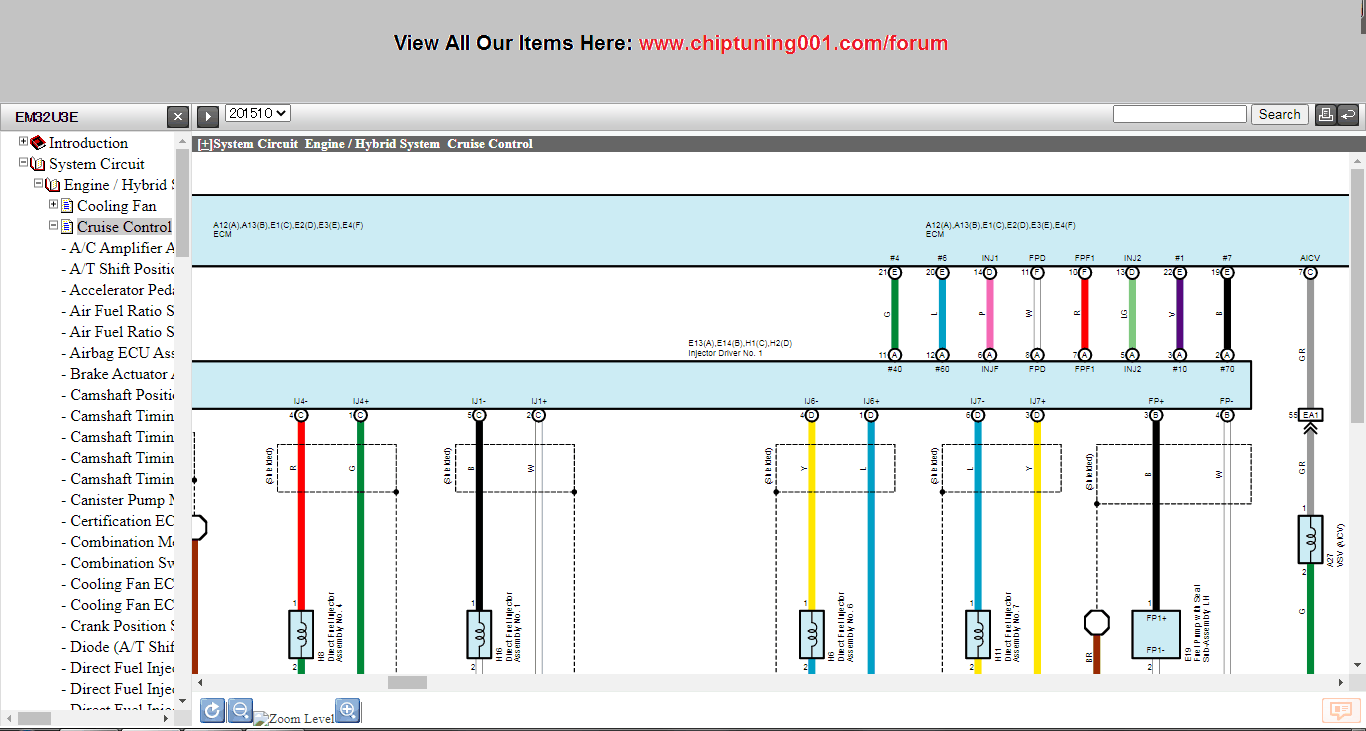The height and width of the screenshot is (731, 1366).
Task: Click into the search text field
Action: [1179, 114]
